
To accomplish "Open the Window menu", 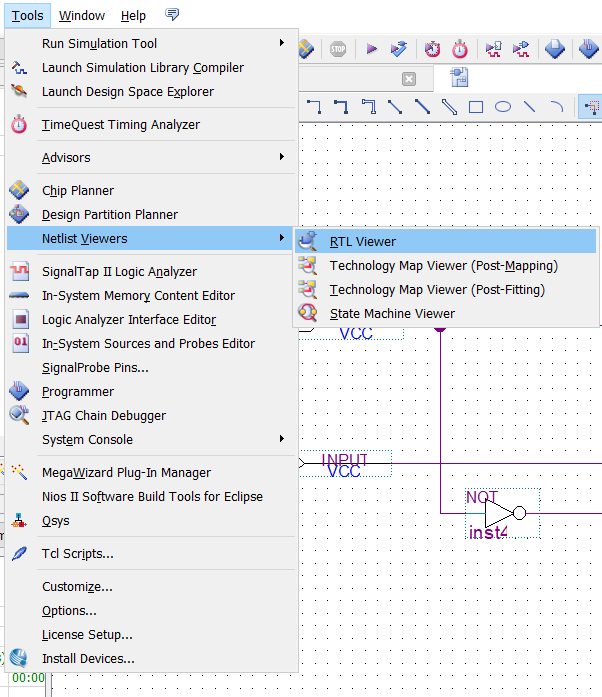I will 82,16.
